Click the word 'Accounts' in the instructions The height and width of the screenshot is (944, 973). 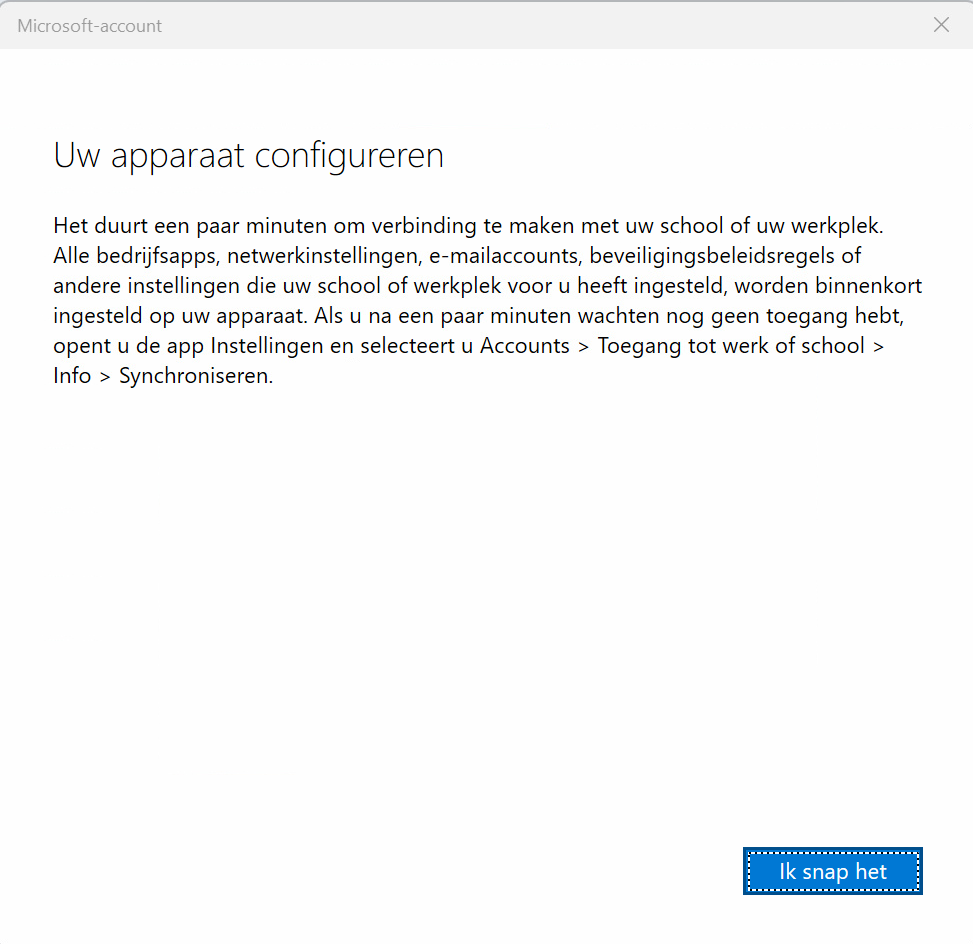tap(525, 346)
